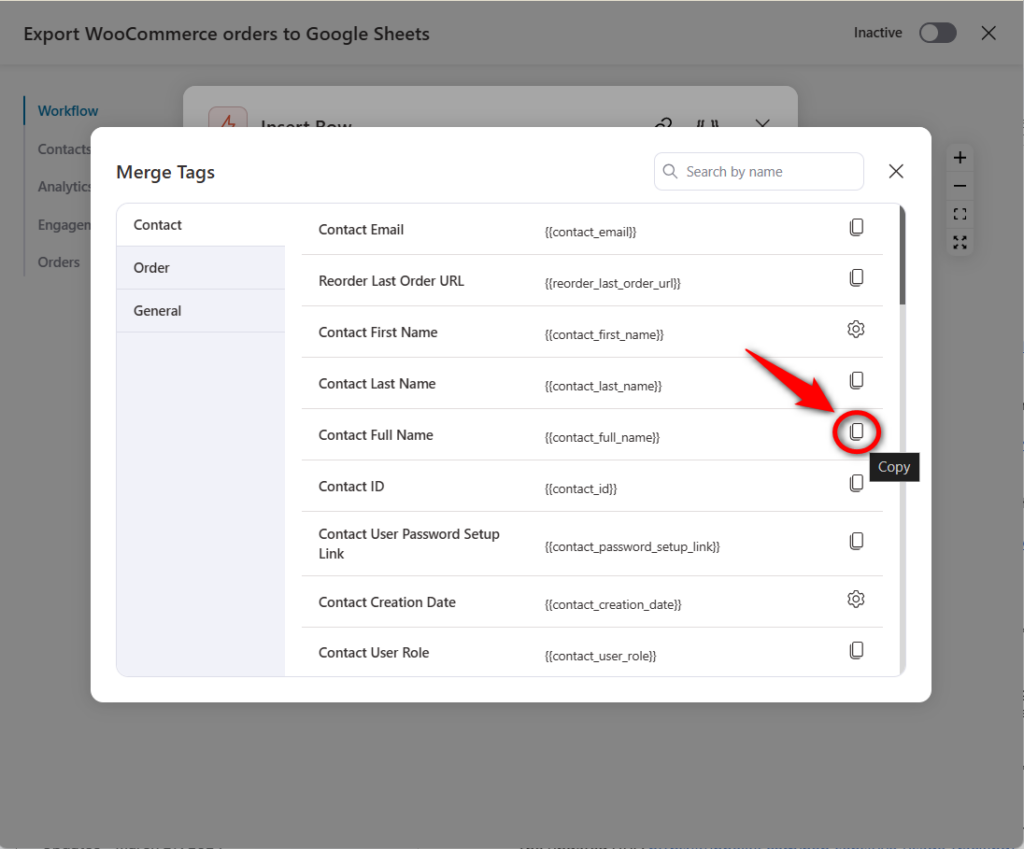Copy the Contact Last Name merge tag

(856, 381)
